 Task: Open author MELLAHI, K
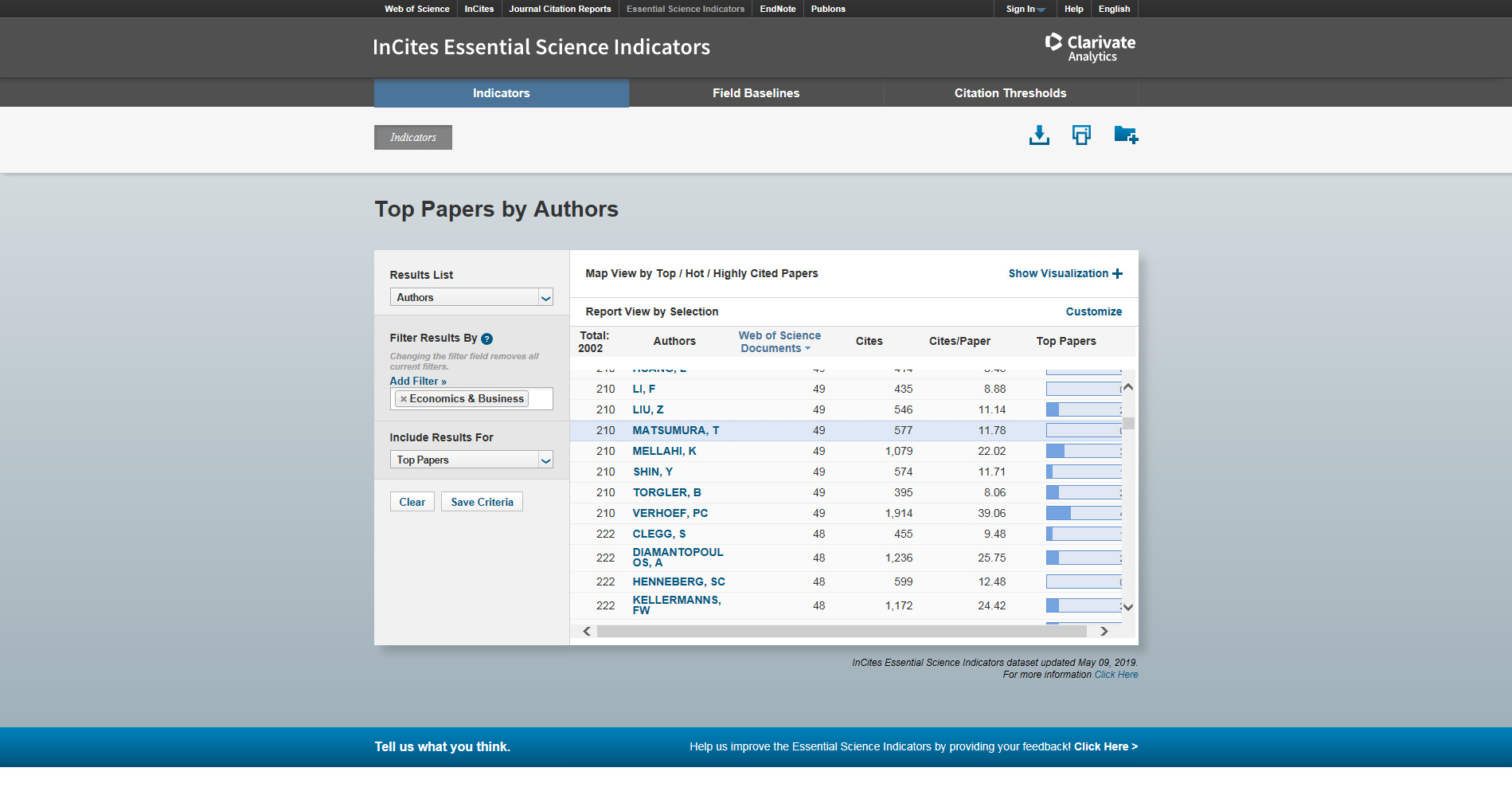665,451
